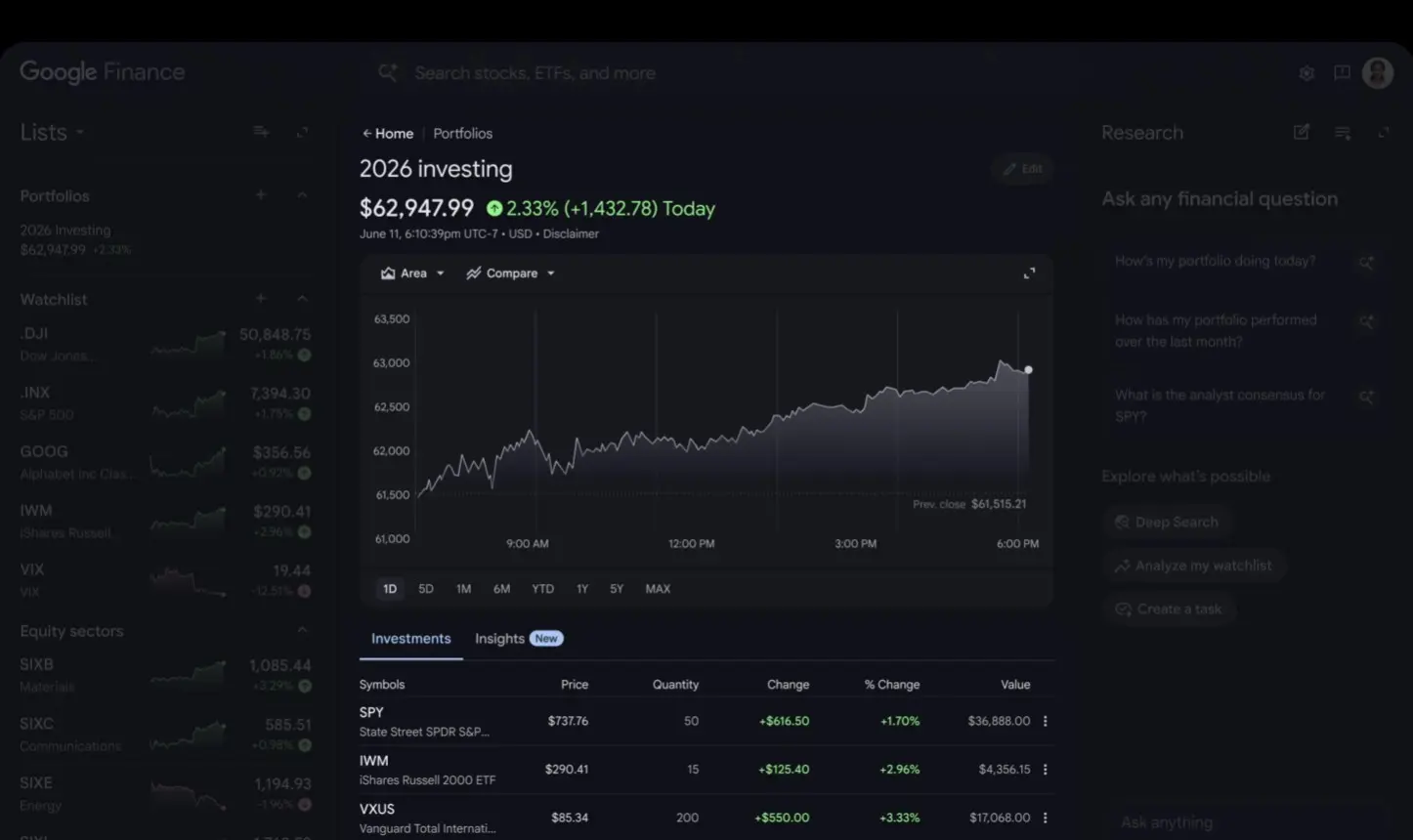The image size is (1413, 840).
Task: Expand the Lists panel with the arrows icon
Action: click(x=302, y=132)
